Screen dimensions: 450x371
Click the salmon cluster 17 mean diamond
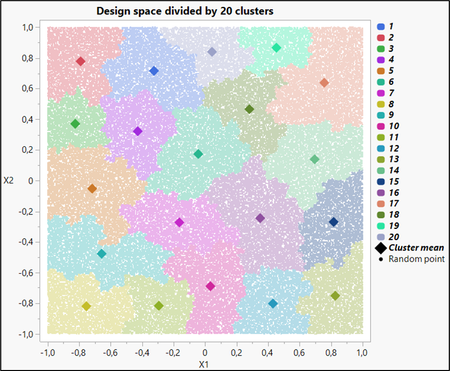[x=324, y=83]
